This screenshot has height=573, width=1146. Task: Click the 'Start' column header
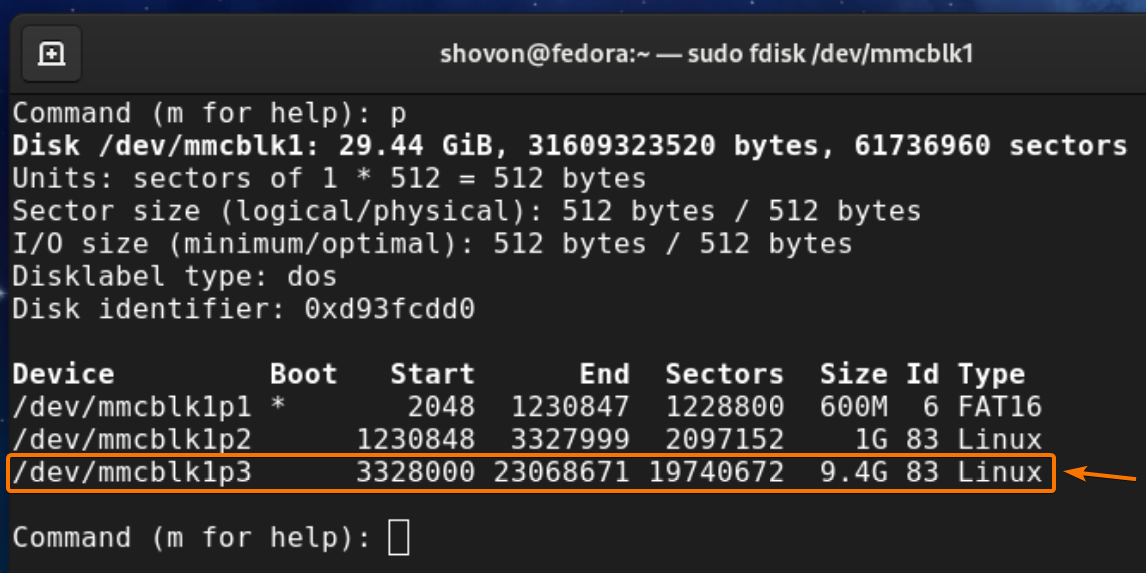pos(432,374)
